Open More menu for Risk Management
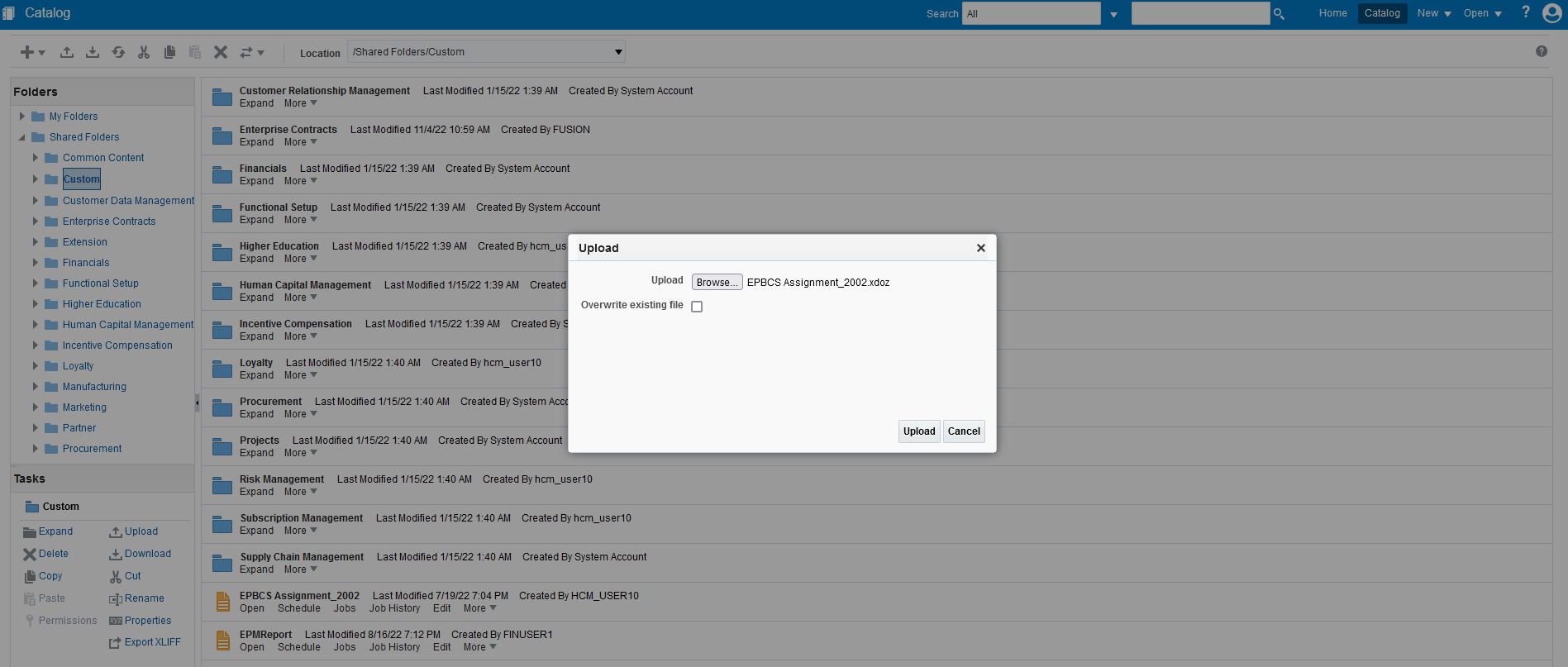The image size is (1568, 667). (x=301, y=492)
